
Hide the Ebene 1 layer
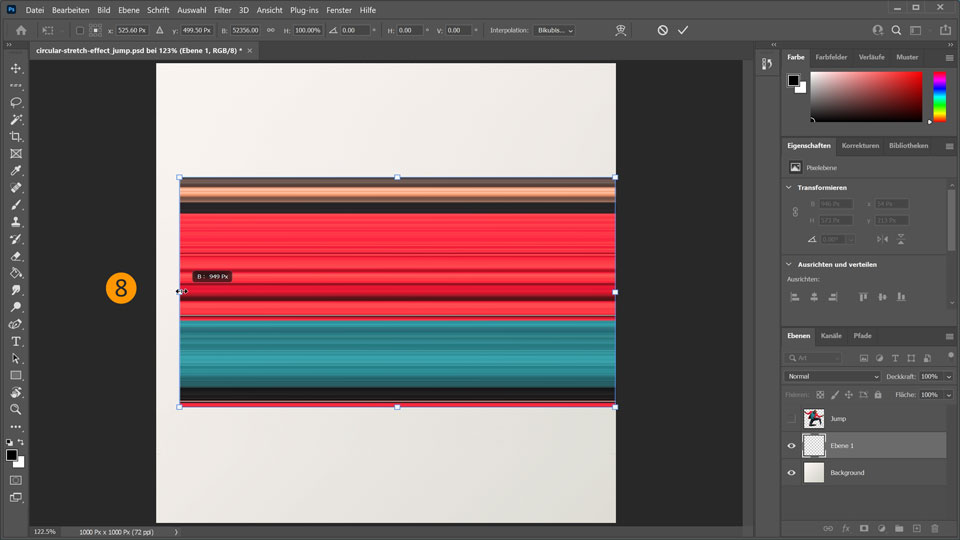(x=792, y=446)
